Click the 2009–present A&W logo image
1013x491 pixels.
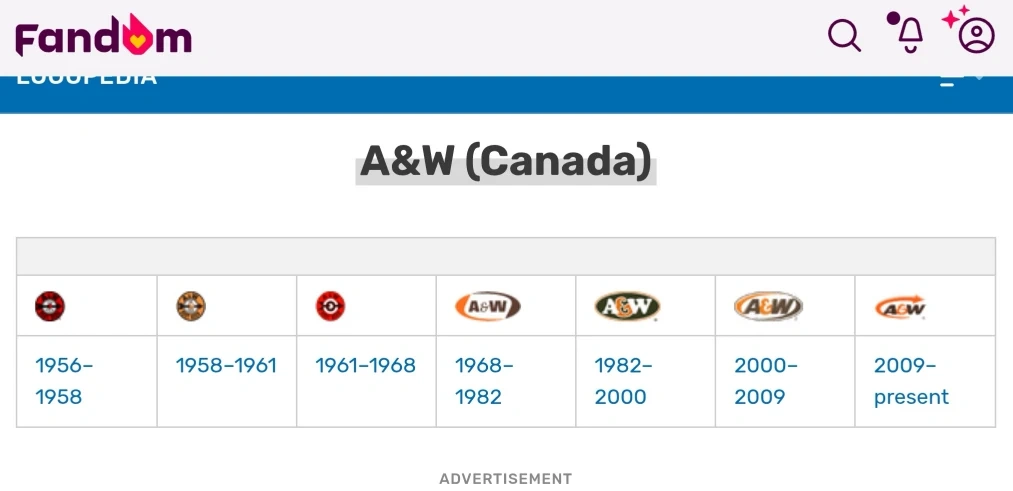(x=900, y=307)
